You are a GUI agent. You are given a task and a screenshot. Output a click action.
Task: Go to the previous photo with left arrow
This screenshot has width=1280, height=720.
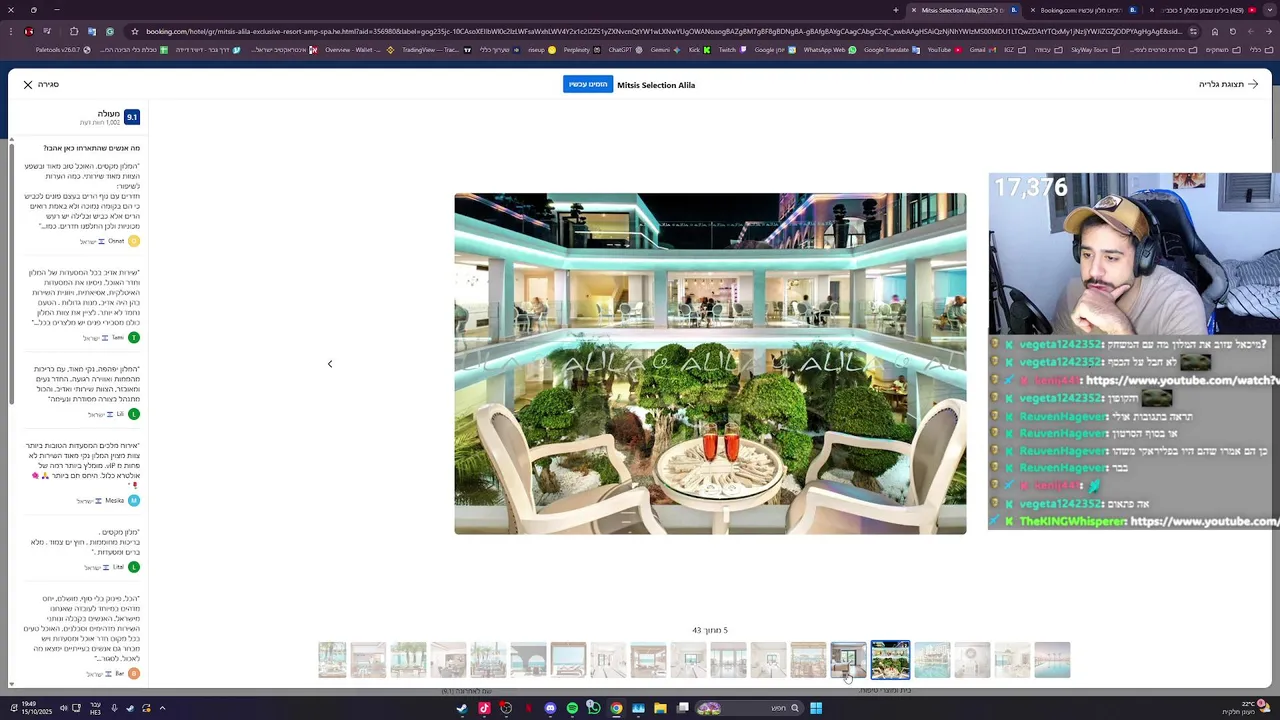click(330, 364)
